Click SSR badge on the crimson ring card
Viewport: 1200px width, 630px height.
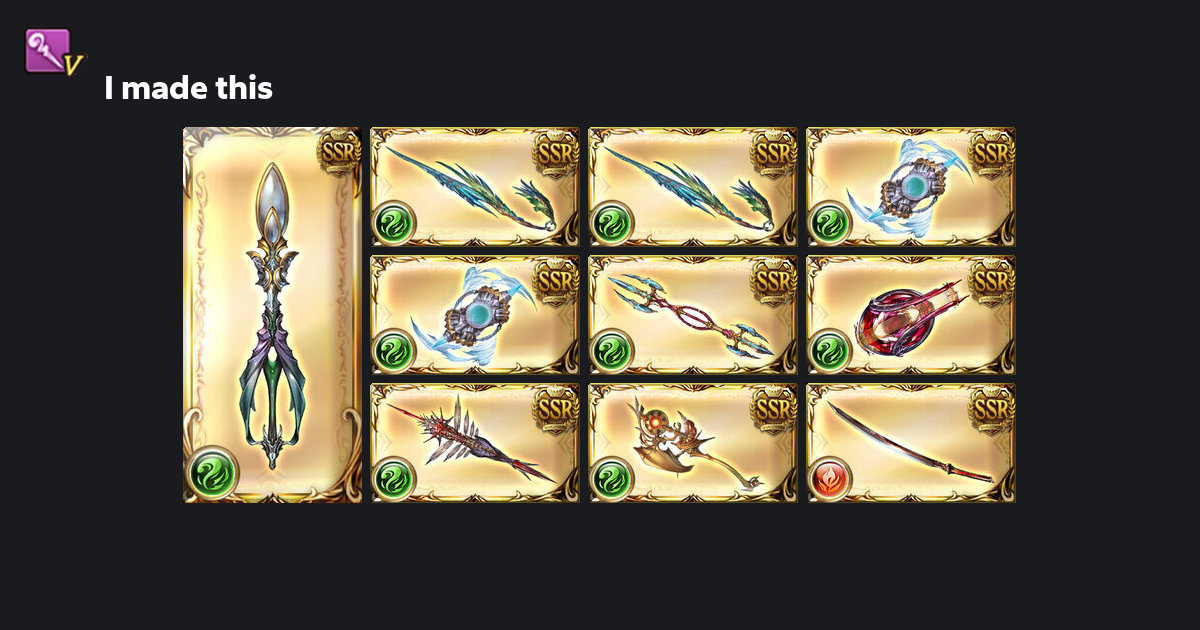pyautogui.click(x=992, y=280)
